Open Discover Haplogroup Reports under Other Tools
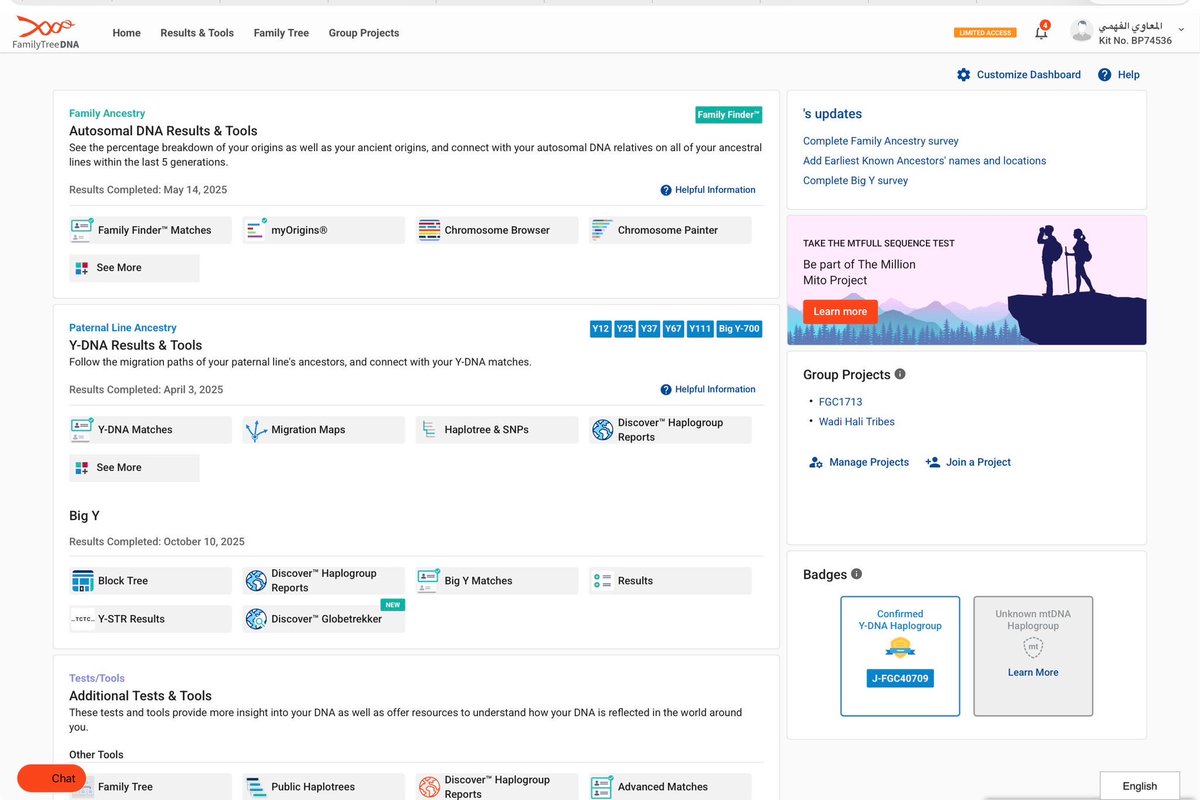 click(x=497, y=787)
